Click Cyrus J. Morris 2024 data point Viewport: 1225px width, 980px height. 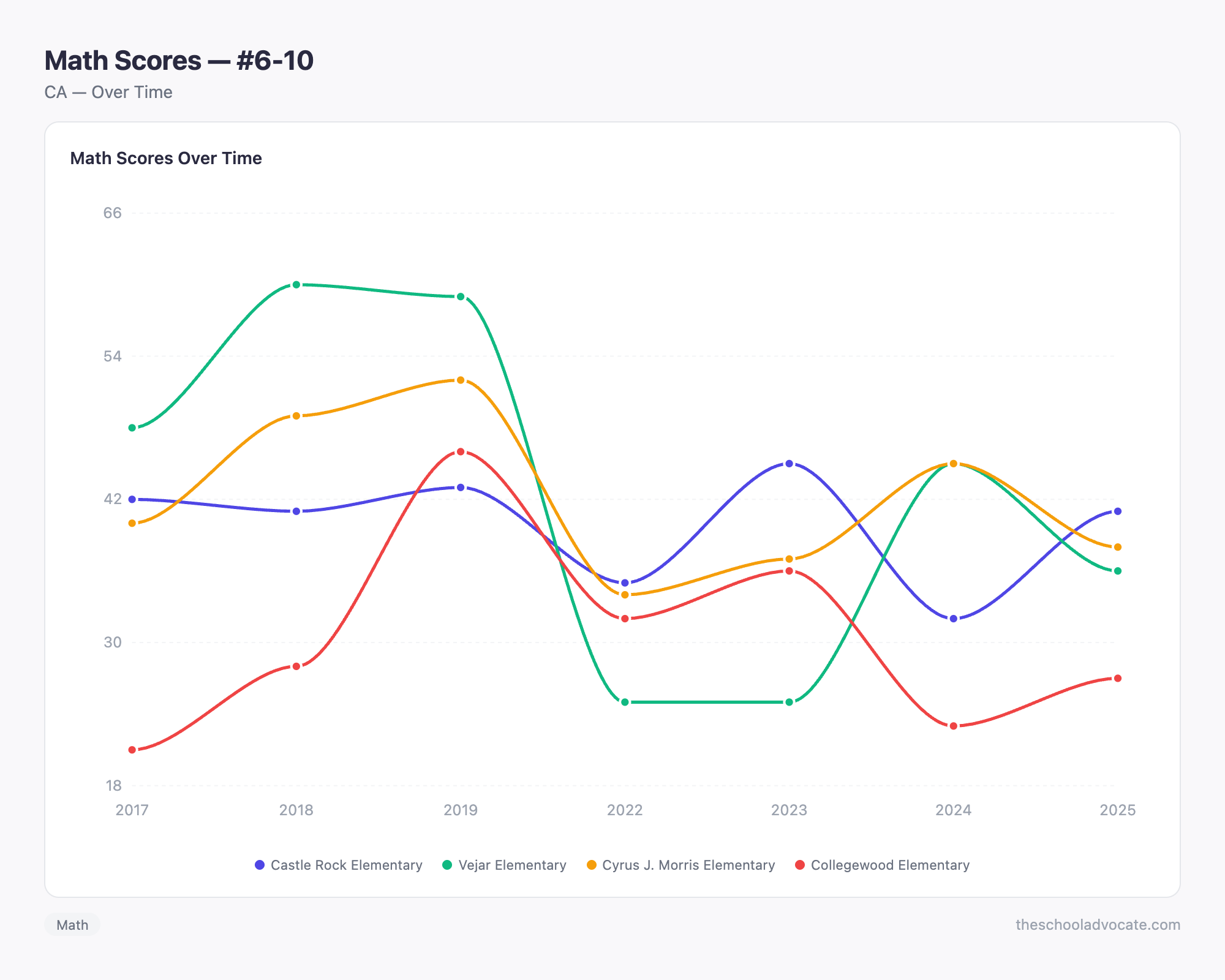click(x=953, y=464)
